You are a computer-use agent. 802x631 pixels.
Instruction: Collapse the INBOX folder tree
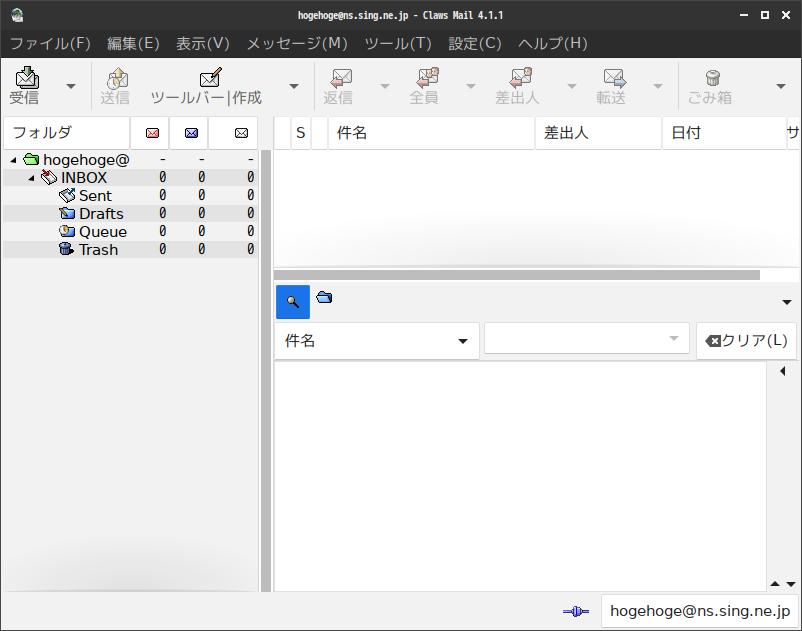coord(31,178)
